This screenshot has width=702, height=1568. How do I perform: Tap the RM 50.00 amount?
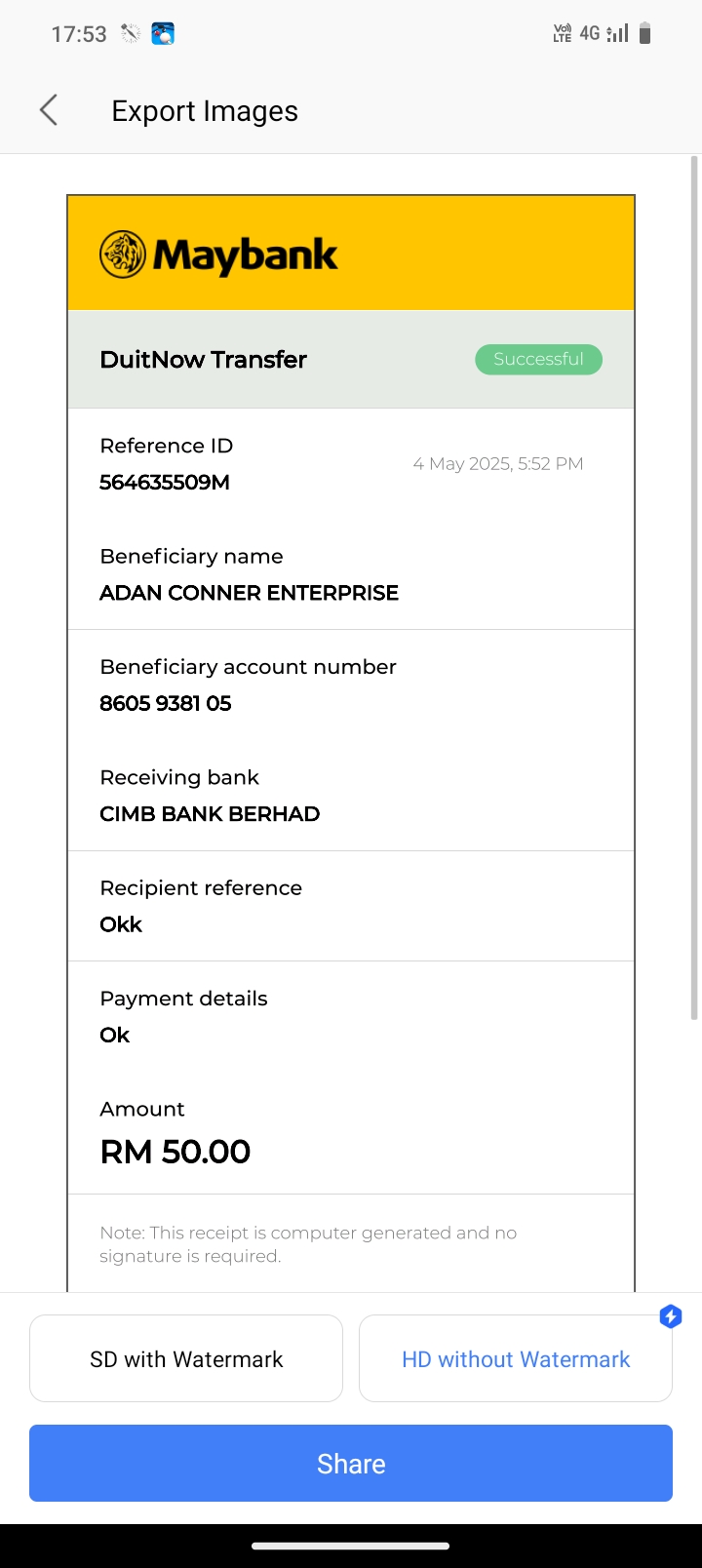coord(175,1152)
